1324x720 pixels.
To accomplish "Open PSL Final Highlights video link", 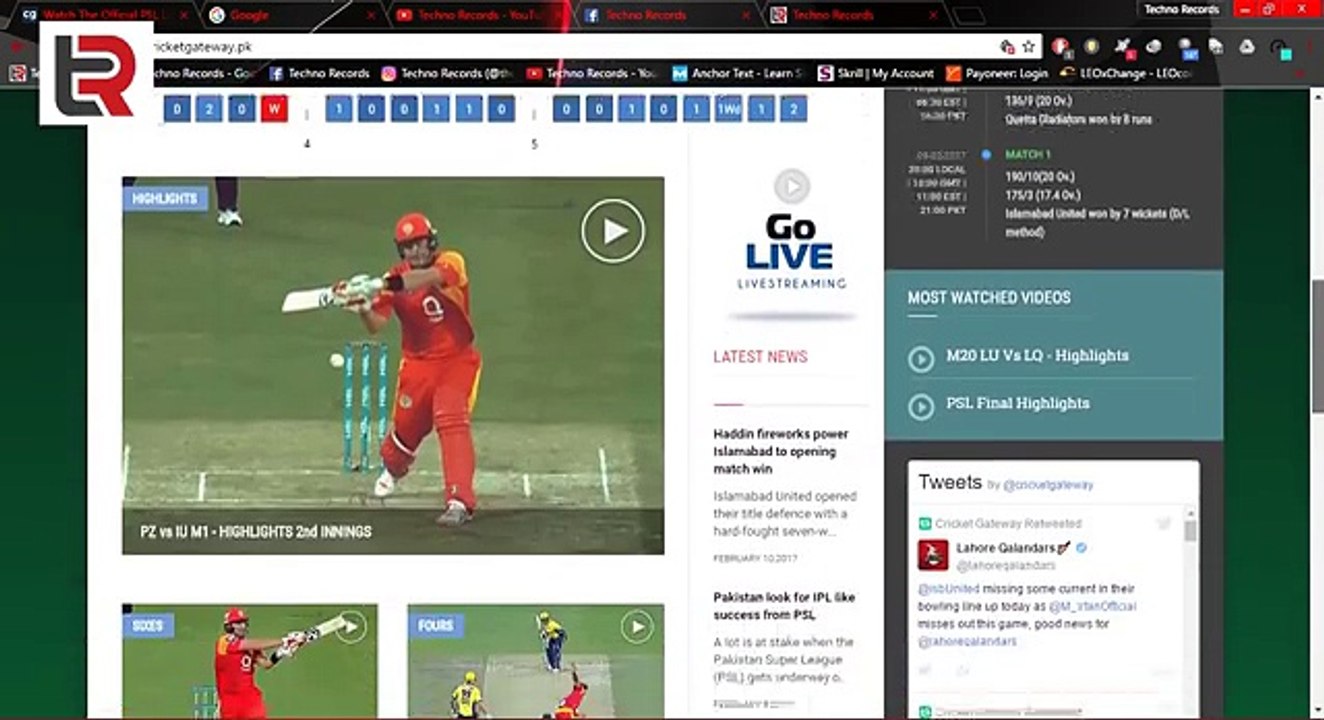I will click(1018, 403).
